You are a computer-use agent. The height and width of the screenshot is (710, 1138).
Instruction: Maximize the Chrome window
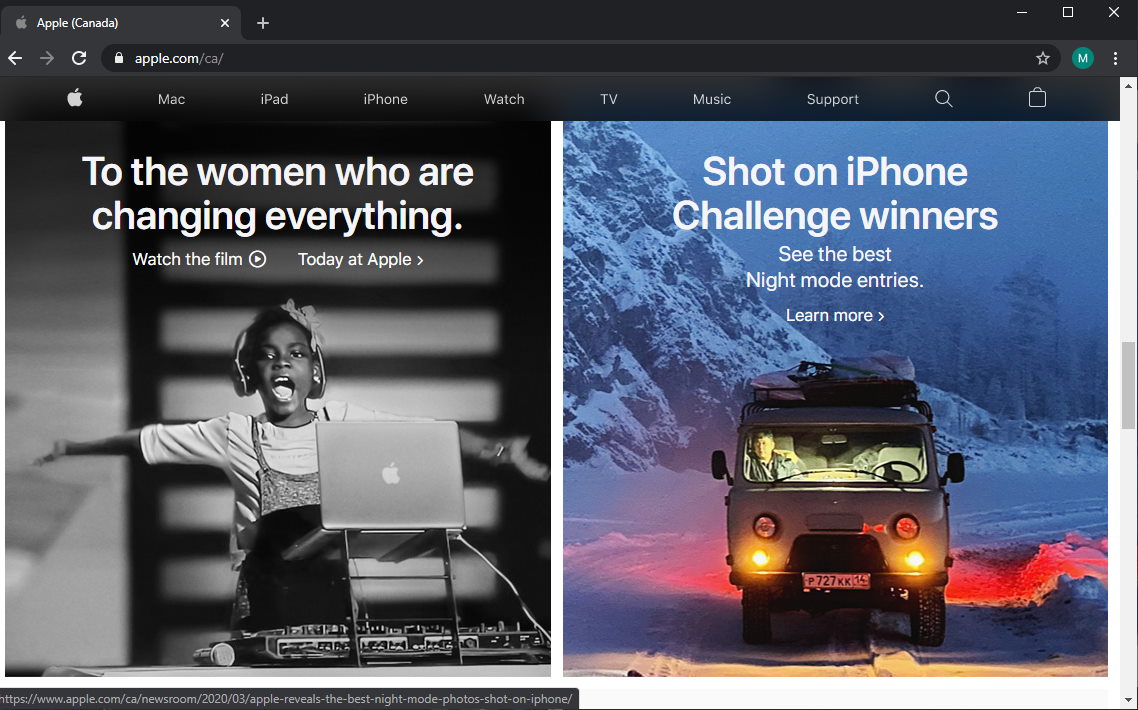1068,12
